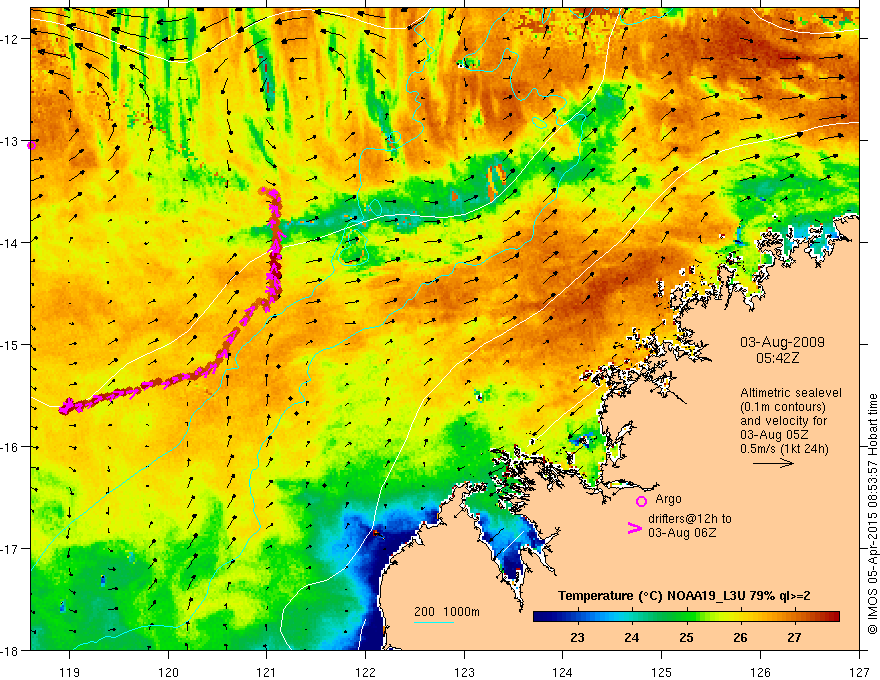Click the latitude axis label '-12'

(x=11, y=39)
